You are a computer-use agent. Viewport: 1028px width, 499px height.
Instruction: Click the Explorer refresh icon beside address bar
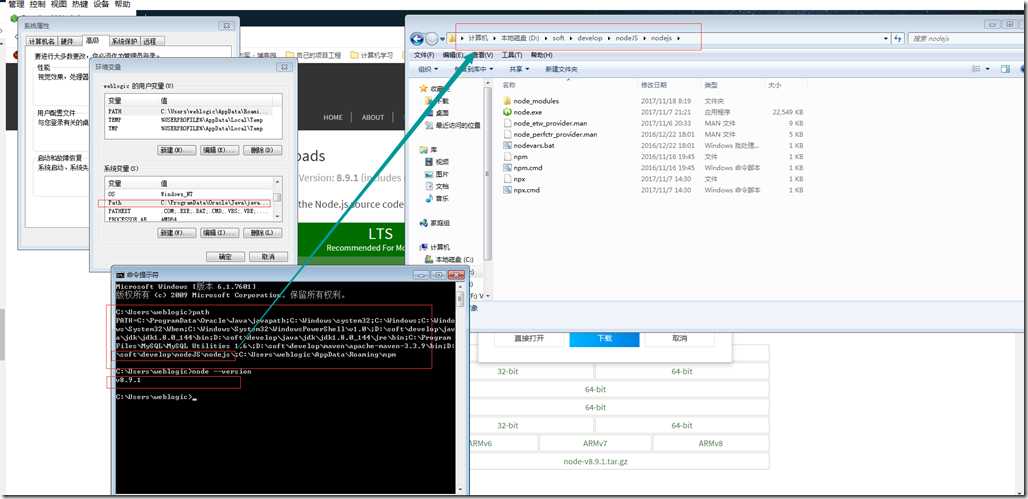point(898,39)
